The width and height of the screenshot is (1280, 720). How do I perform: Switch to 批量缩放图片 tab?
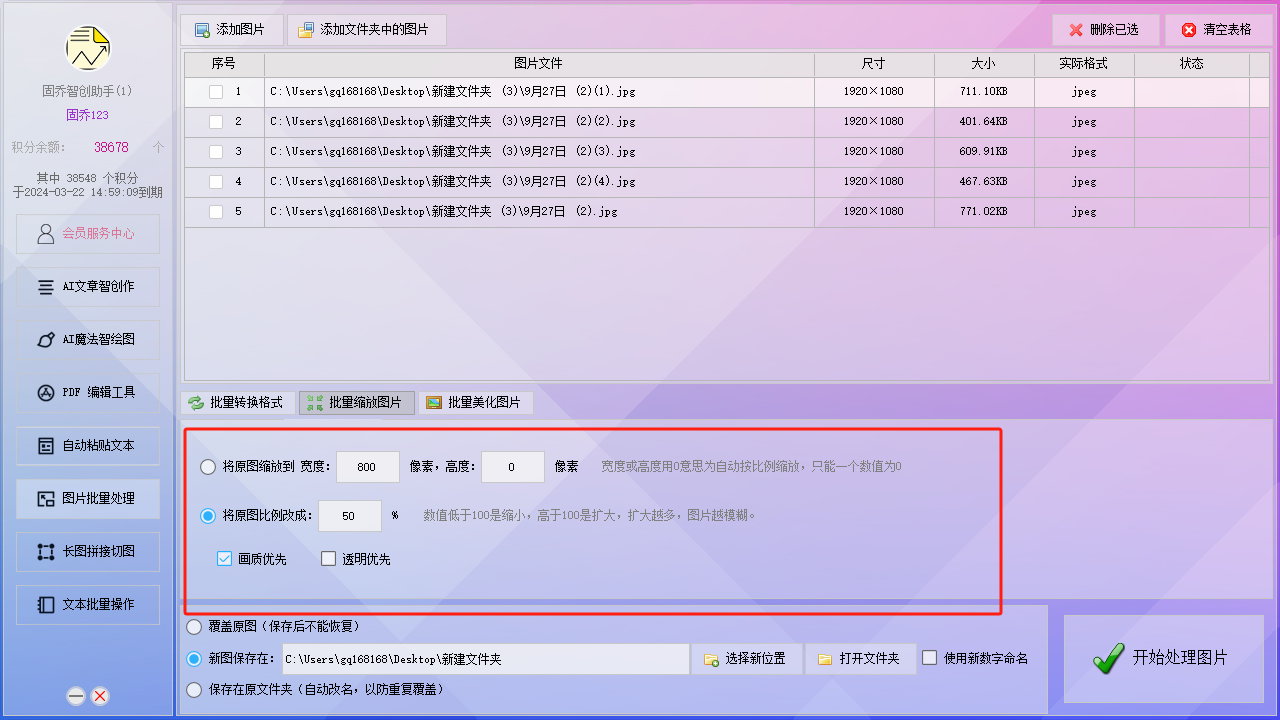pyautogui.click(x=356, y=403)
